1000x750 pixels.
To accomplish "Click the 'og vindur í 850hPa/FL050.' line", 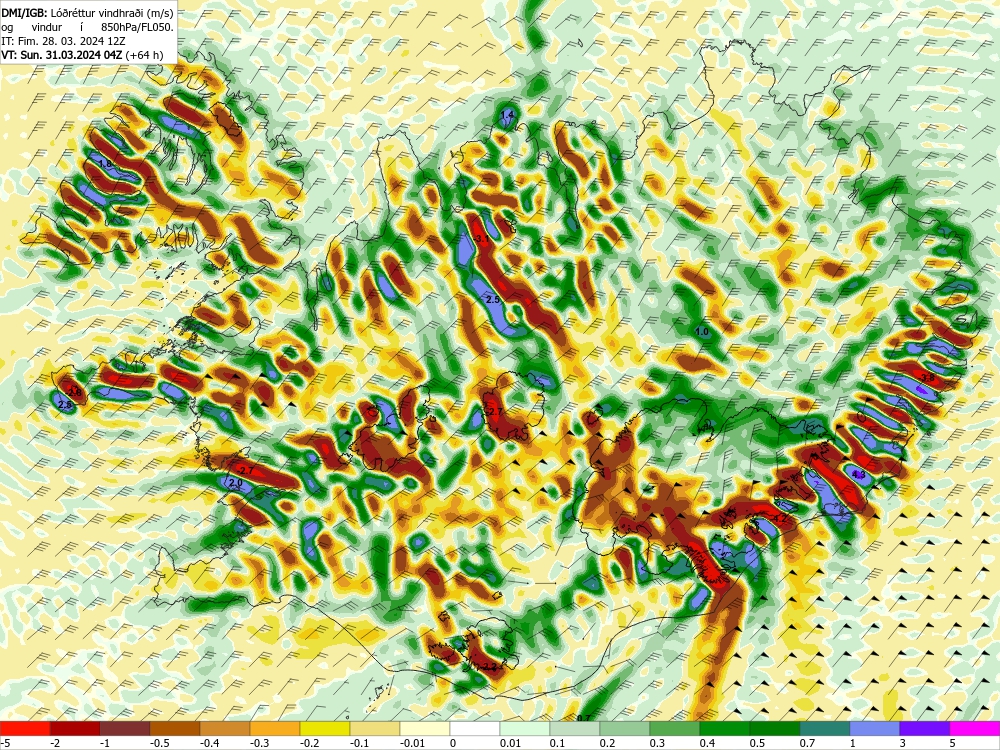I will tap(87, 27).
